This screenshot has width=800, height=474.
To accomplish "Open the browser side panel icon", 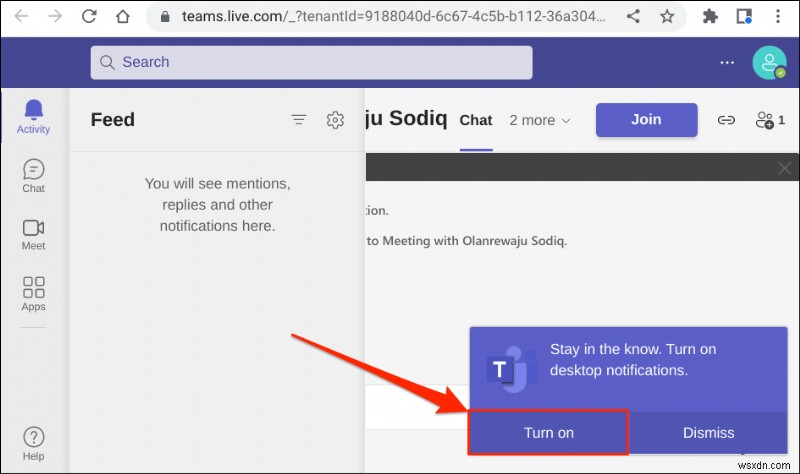I will click(744, 17).
